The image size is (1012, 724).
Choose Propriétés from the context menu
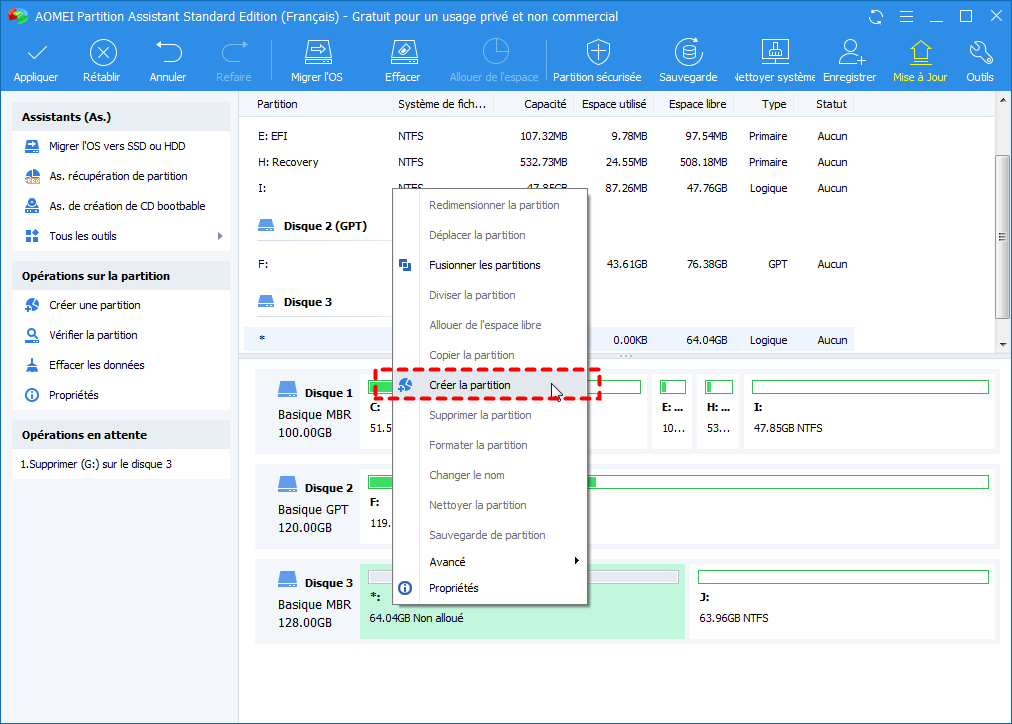click(x=491, y=588)
